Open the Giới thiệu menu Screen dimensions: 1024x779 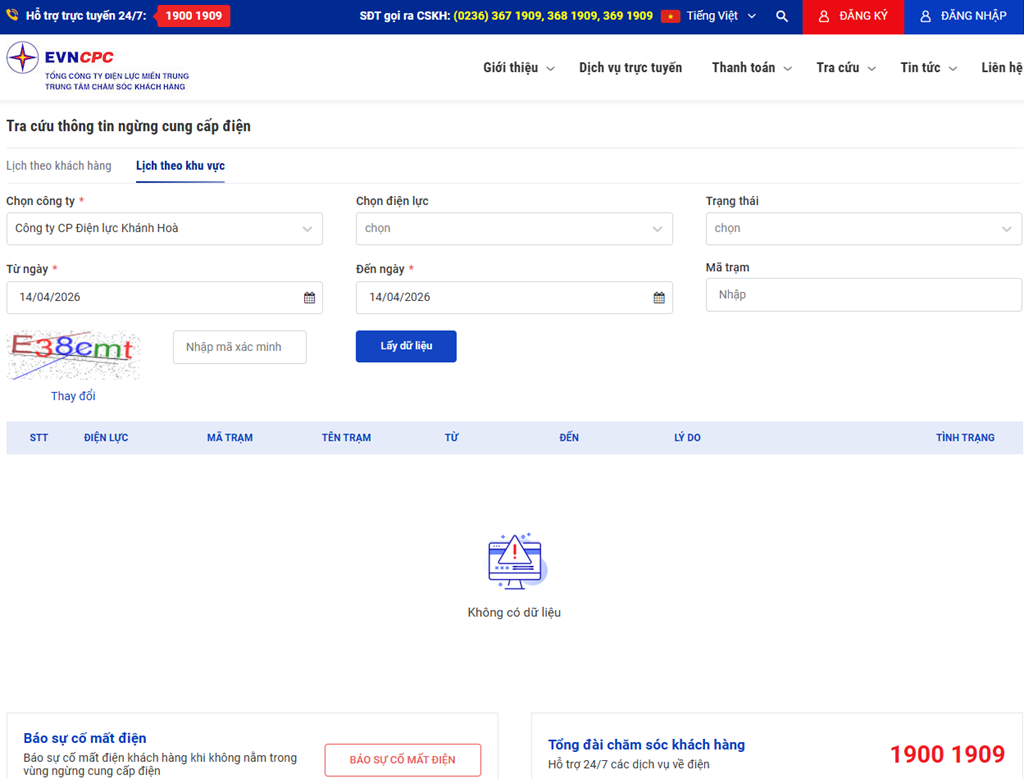[518, 68]
